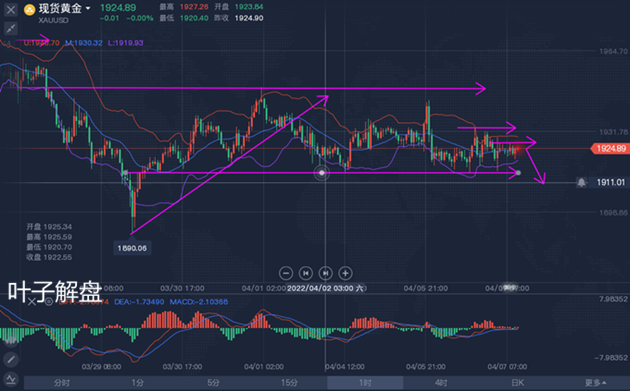Click the candlestick style icon above pencil
The height and width of the screenshot is (391, 630).
tap(11, 341)
